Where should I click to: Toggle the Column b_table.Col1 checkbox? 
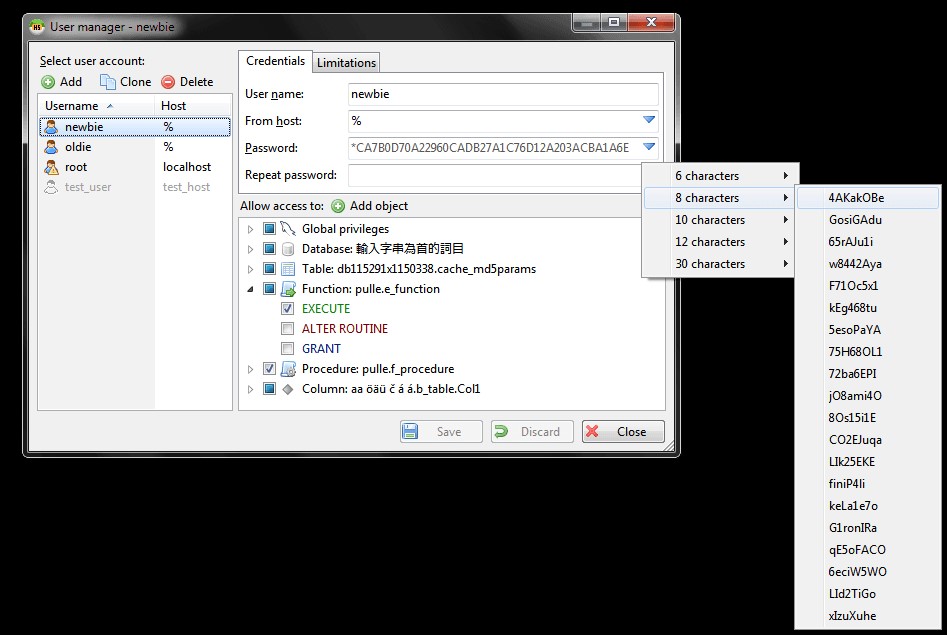click(269, 388)
